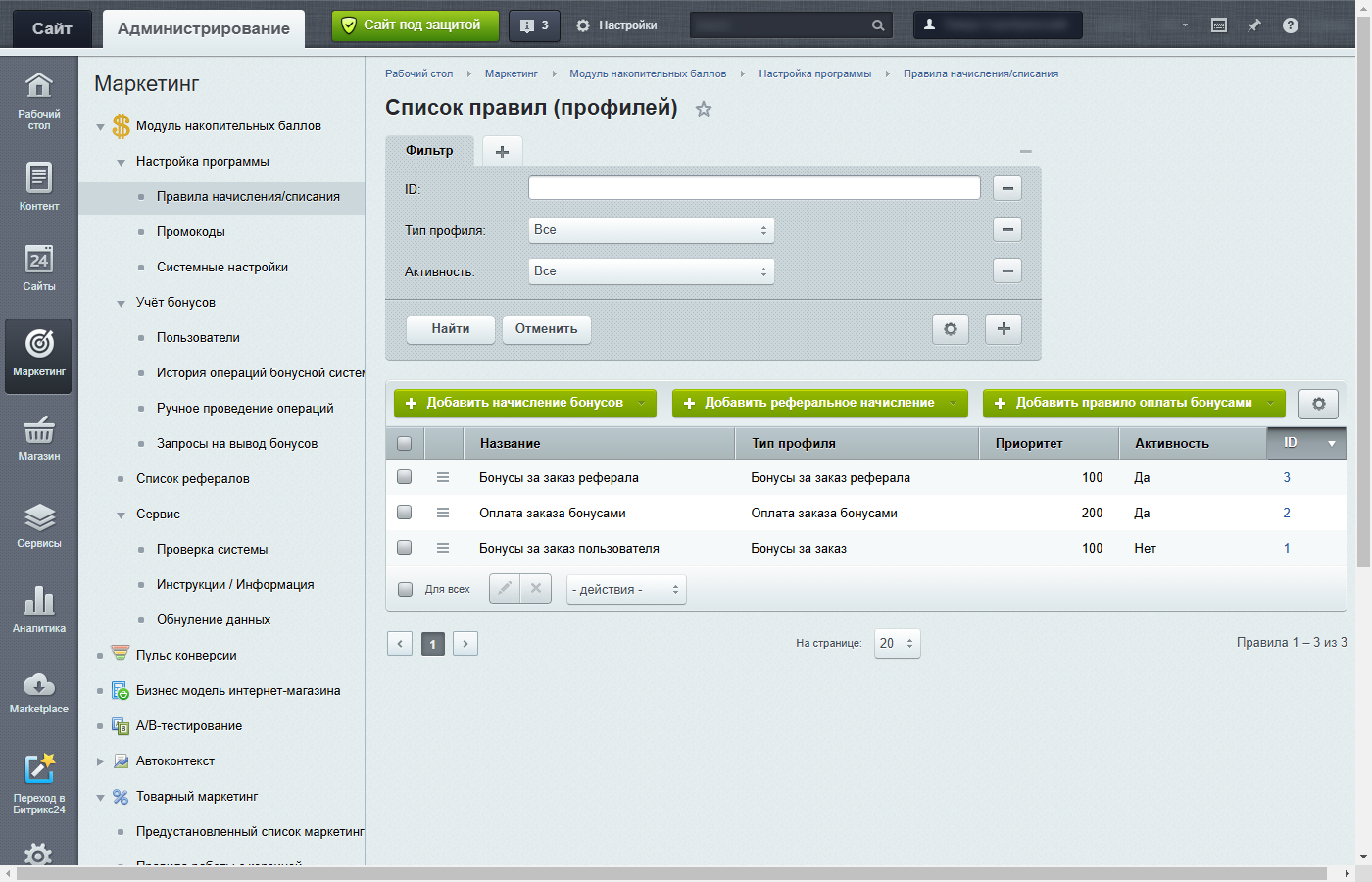Tick the select-all checkbox in table header

click(405, 443)
